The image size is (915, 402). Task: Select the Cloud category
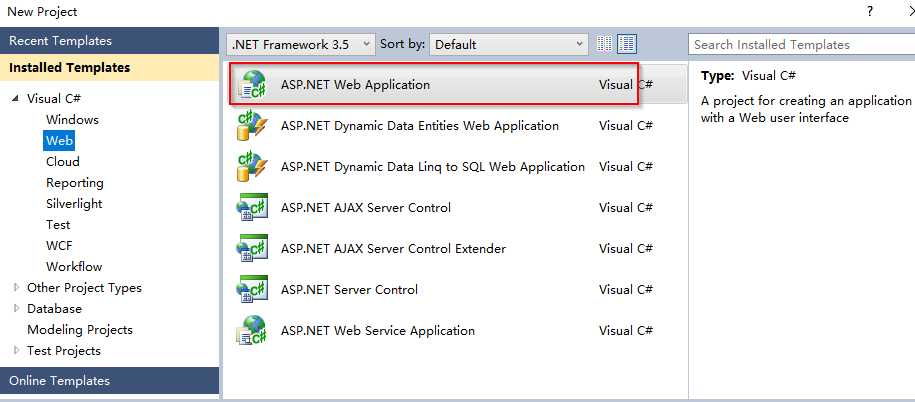click(62, 162)
